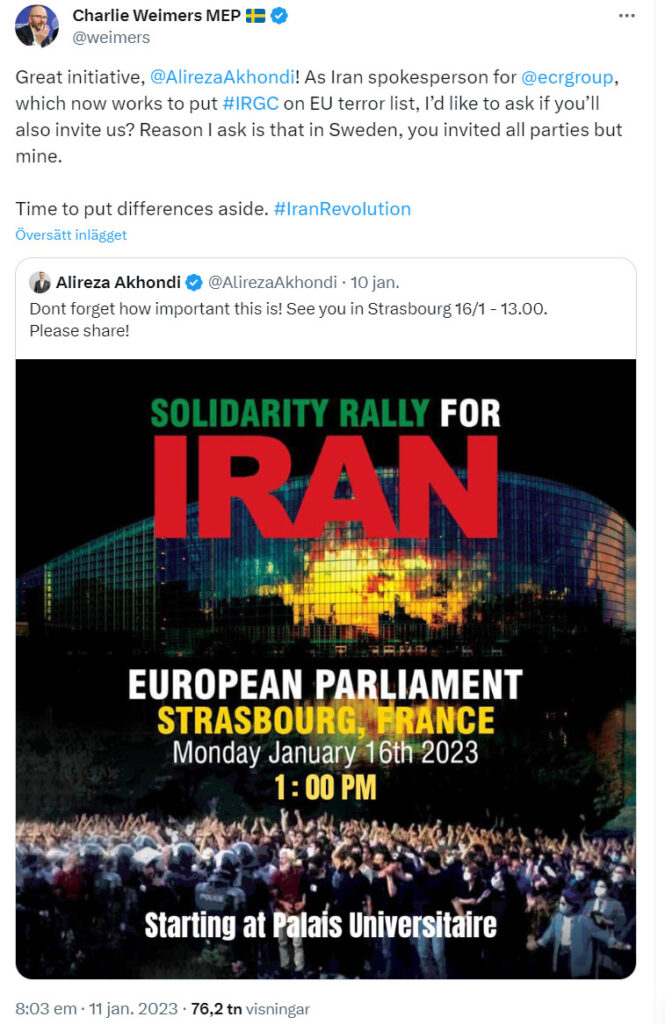Open the #IRGC hashtag
This screenshot has width=665, height=1024.
point(250,103)
